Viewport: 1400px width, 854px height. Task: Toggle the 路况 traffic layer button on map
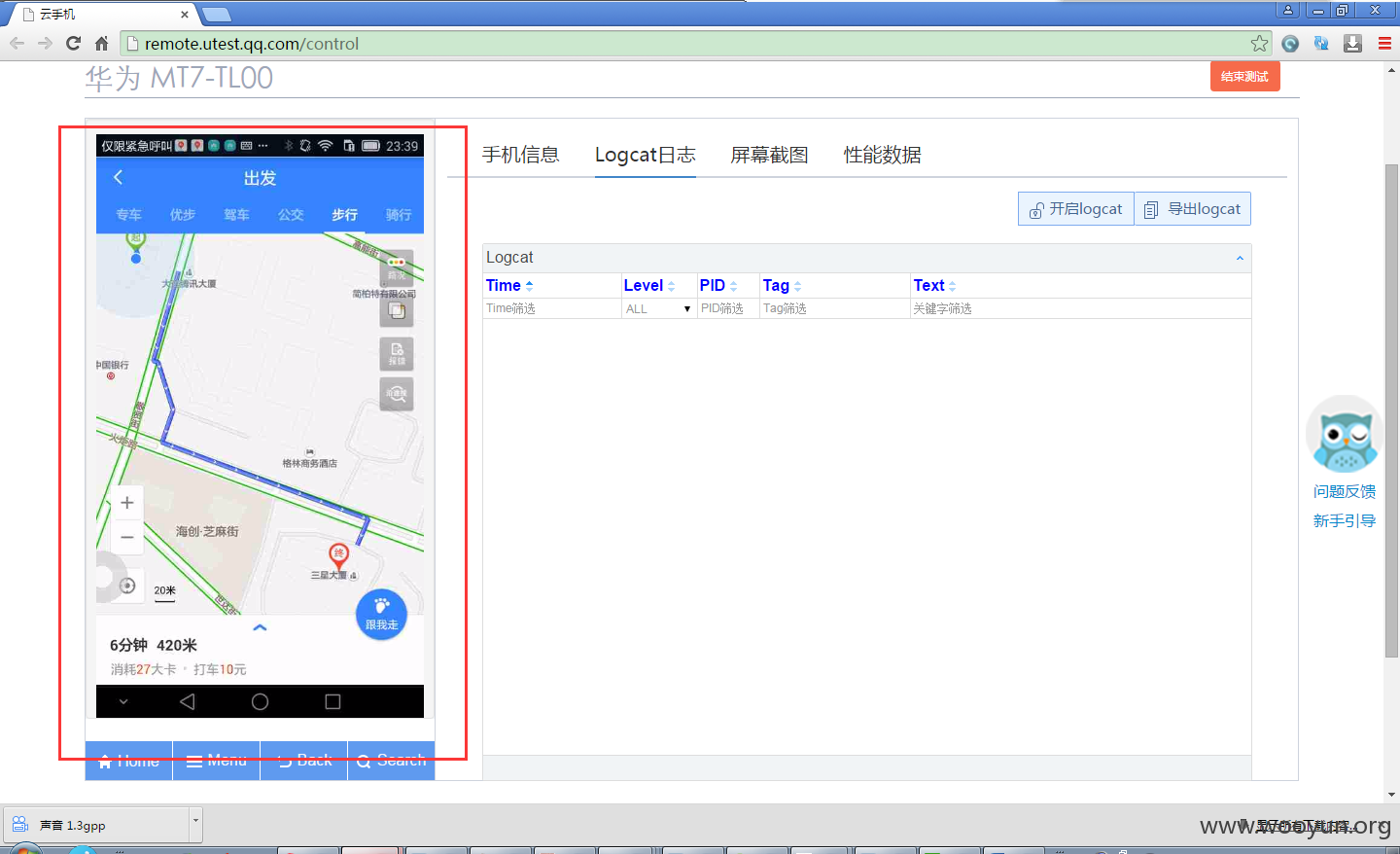coord(397,267)
